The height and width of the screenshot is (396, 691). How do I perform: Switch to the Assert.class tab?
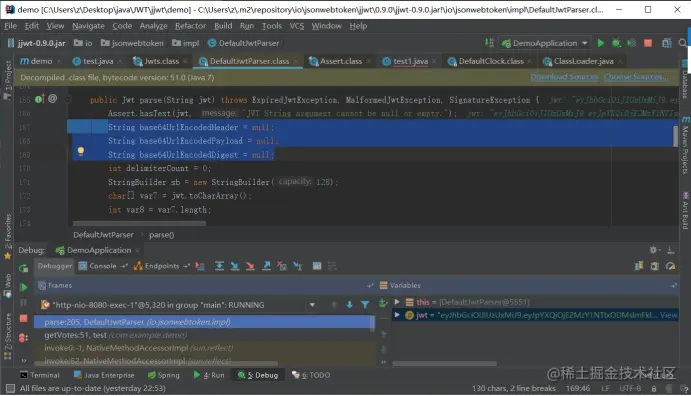click(341, 61)
